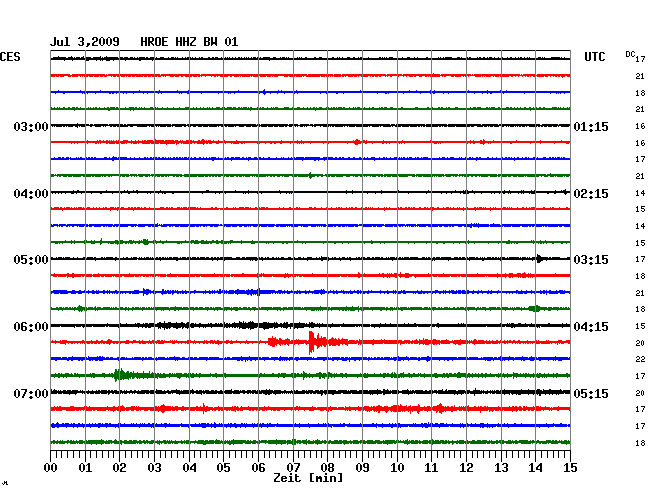
Task: Click the UTC column header
Action: click(x=595, y=57)
